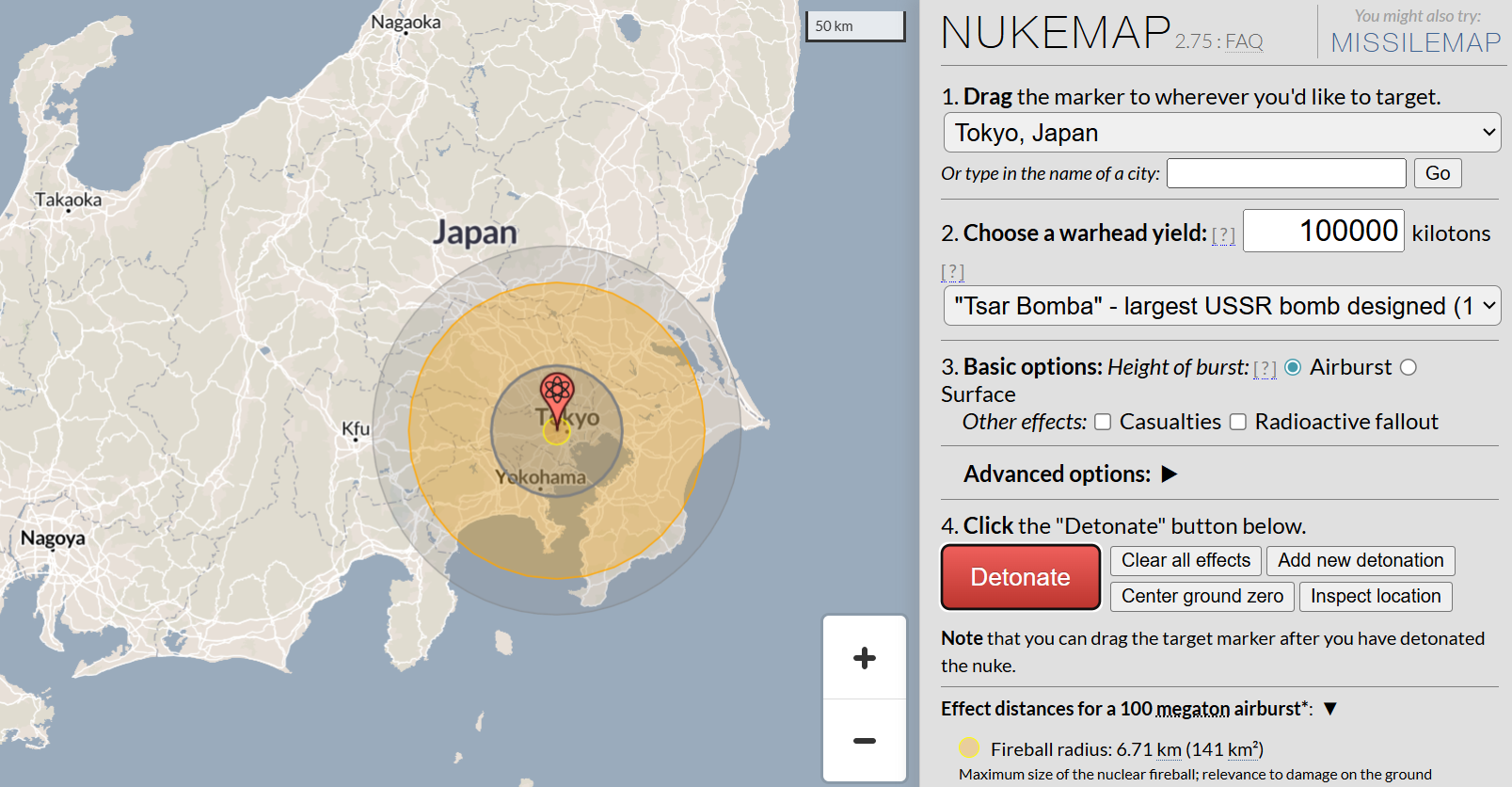Click Clear all effects button
1512x787 pixels.
click(x=1186, y=560)
